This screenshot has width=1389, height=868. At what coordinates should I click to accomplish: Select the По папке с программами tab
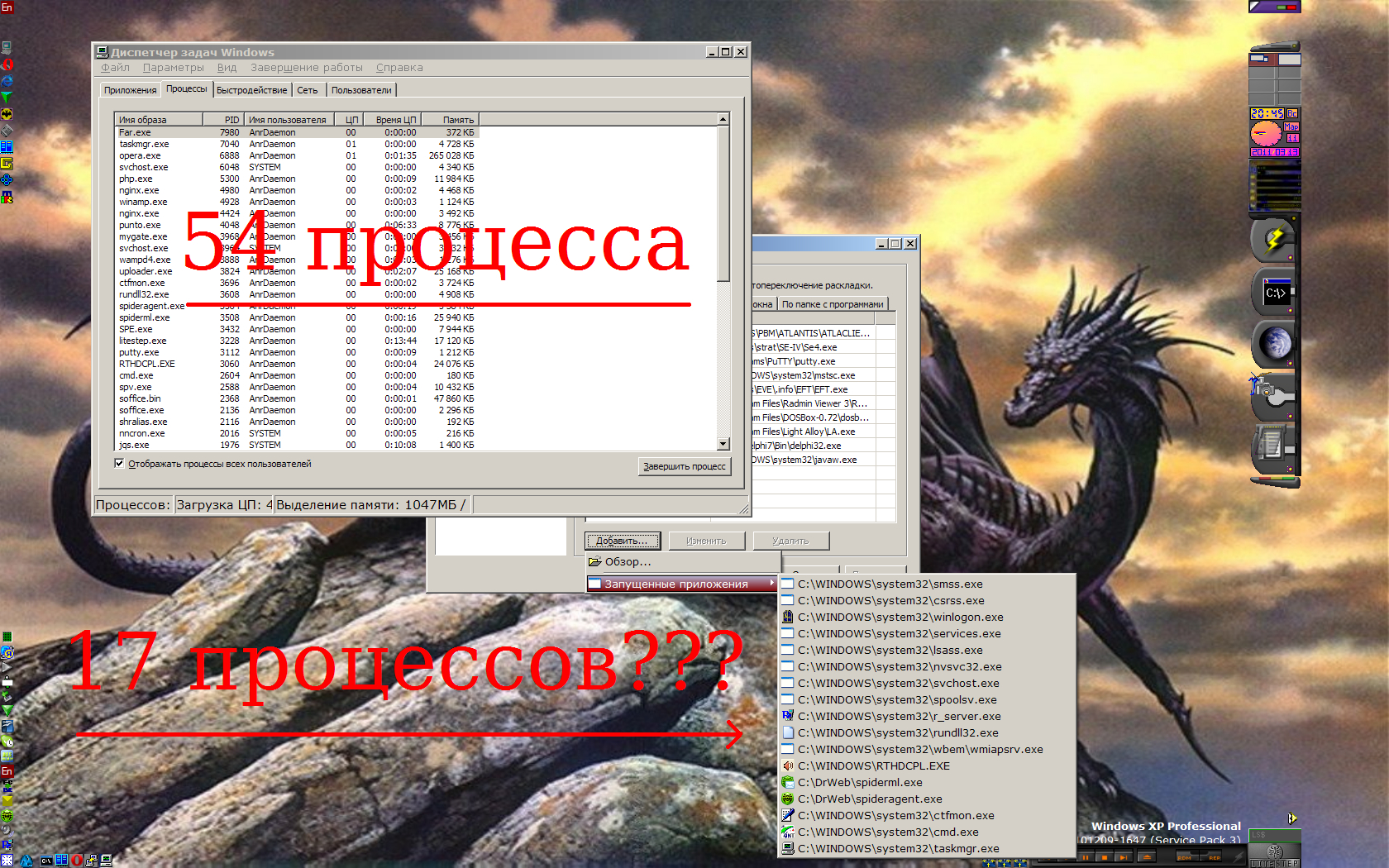833,304
